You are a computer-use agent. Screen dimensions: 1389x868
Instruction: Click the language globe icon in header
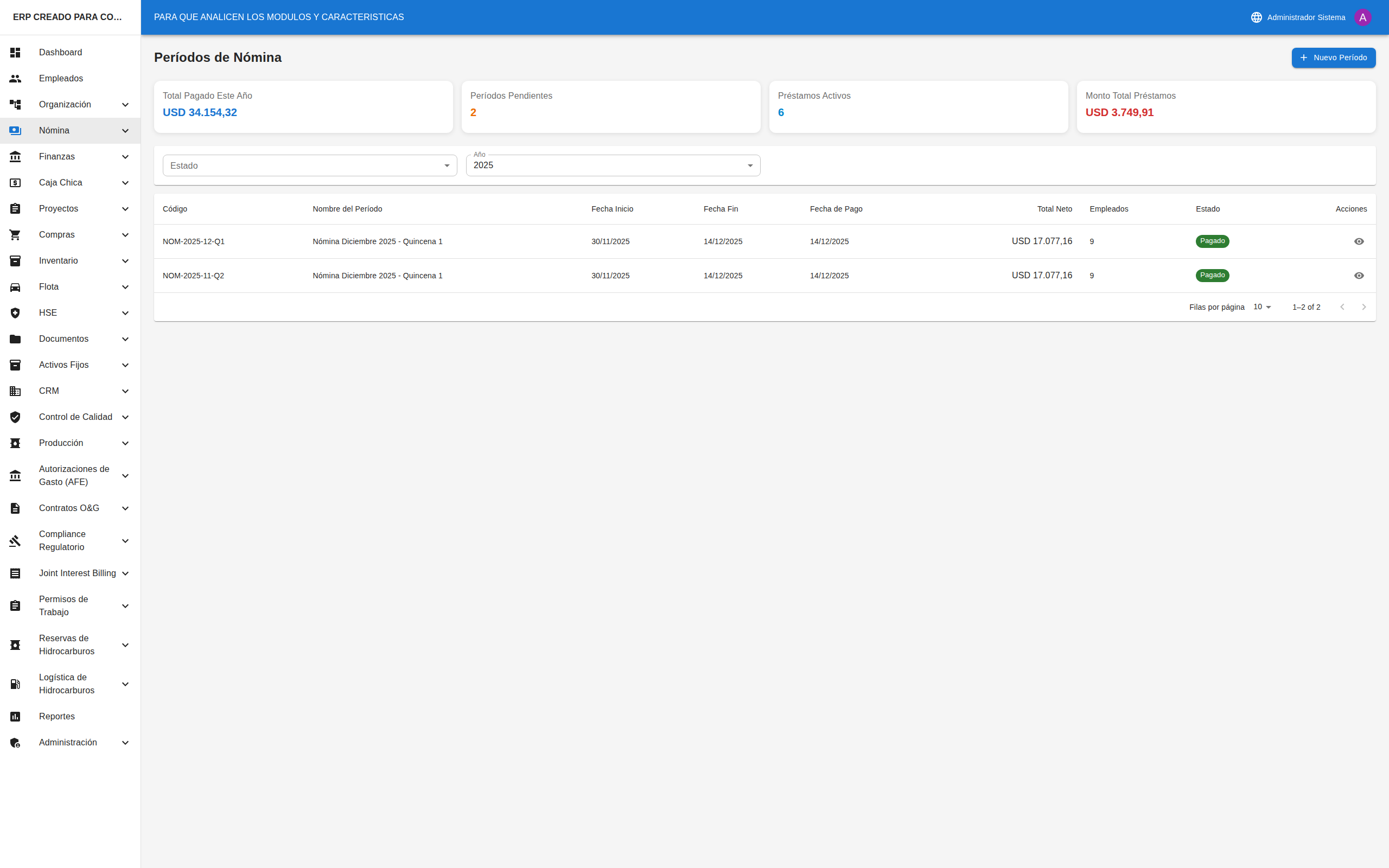(x=1257, y=17)
